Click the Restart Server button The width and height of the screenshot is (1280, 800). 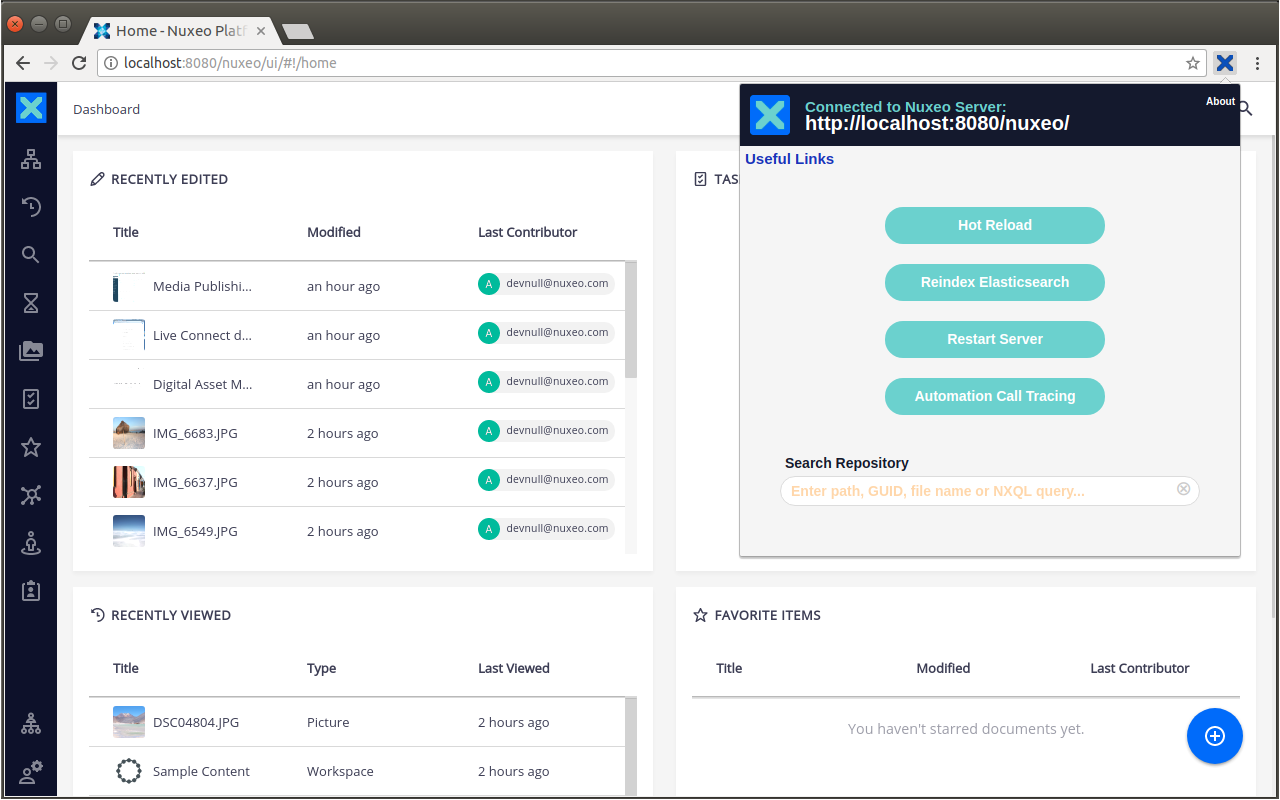995,339
